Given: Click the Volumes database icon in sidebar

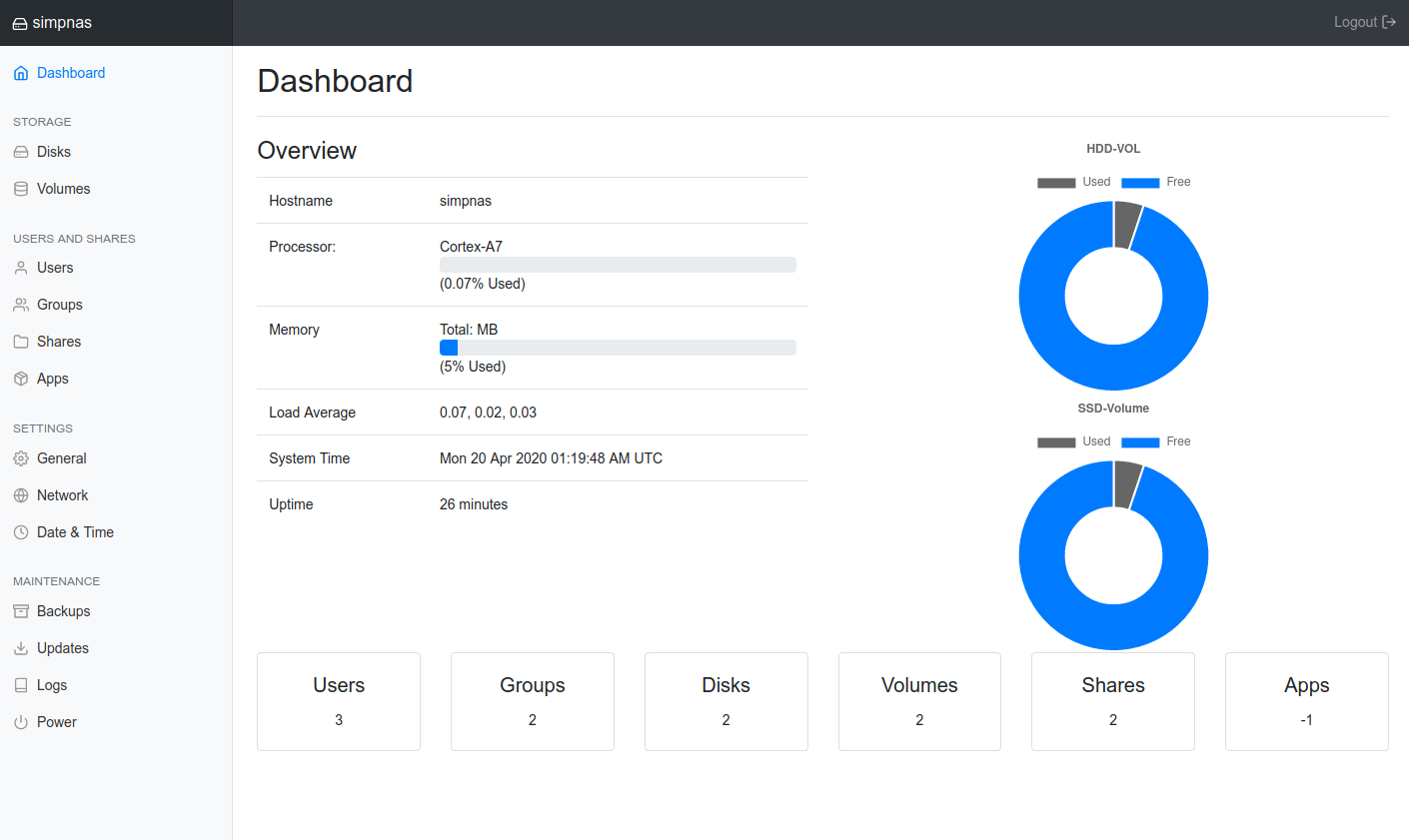Looking at the screenshot, I should coord(21,189).
